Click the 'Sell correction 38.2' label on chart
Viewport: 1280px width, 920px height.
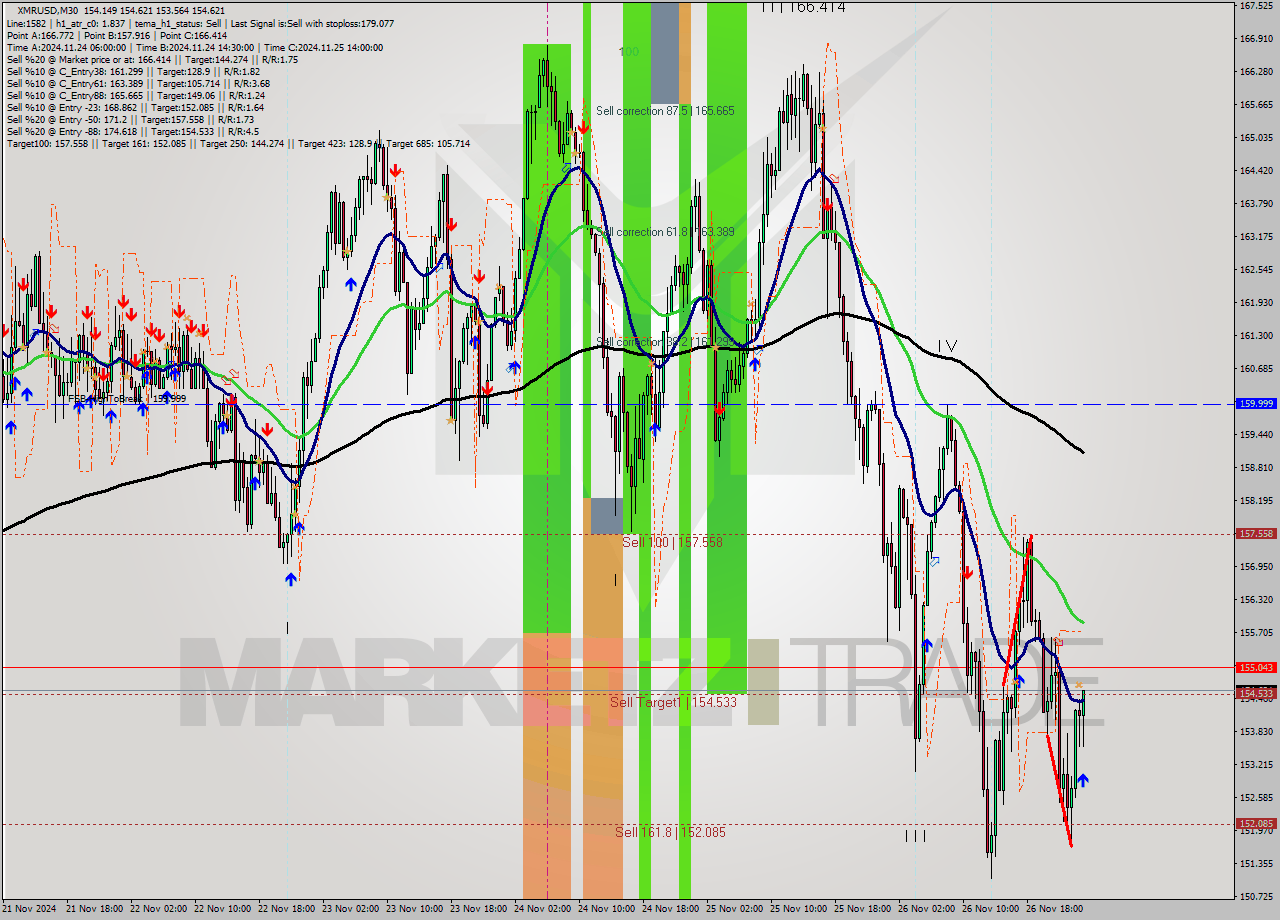click(x=665, y=342)
